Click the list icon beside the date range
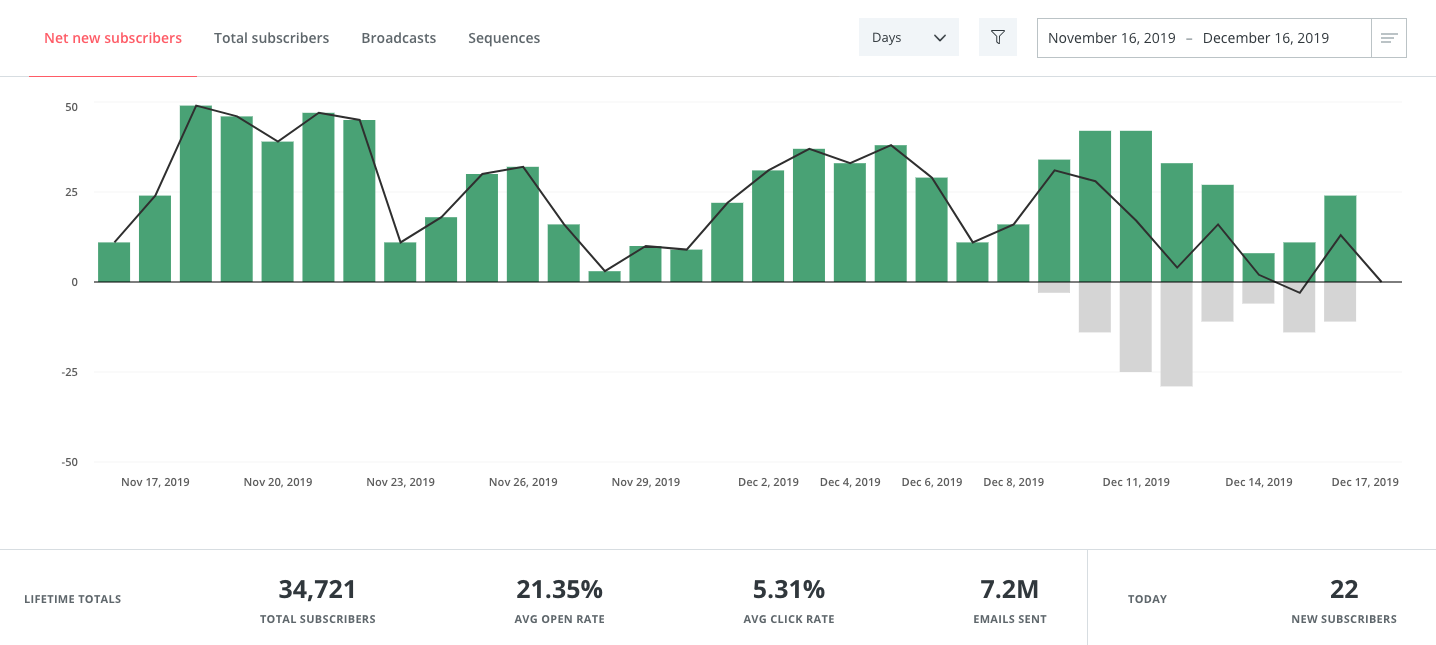1436x645 pixels. (1389, 38)
